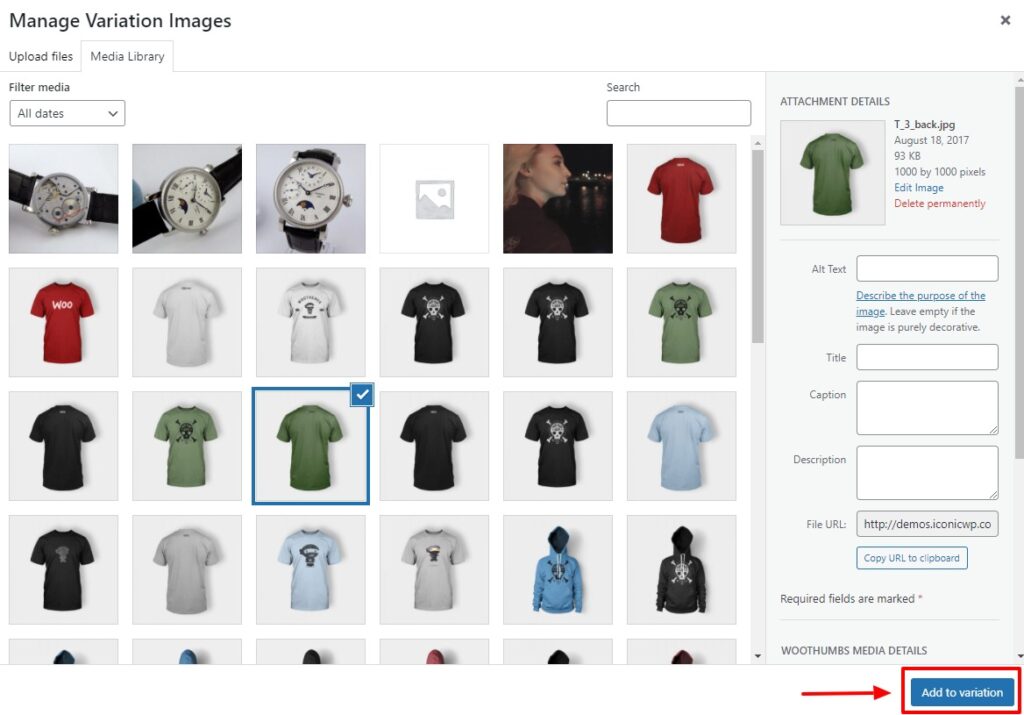Click the Alt Text input field
The image size is (1024, 715).
[926, 268]
